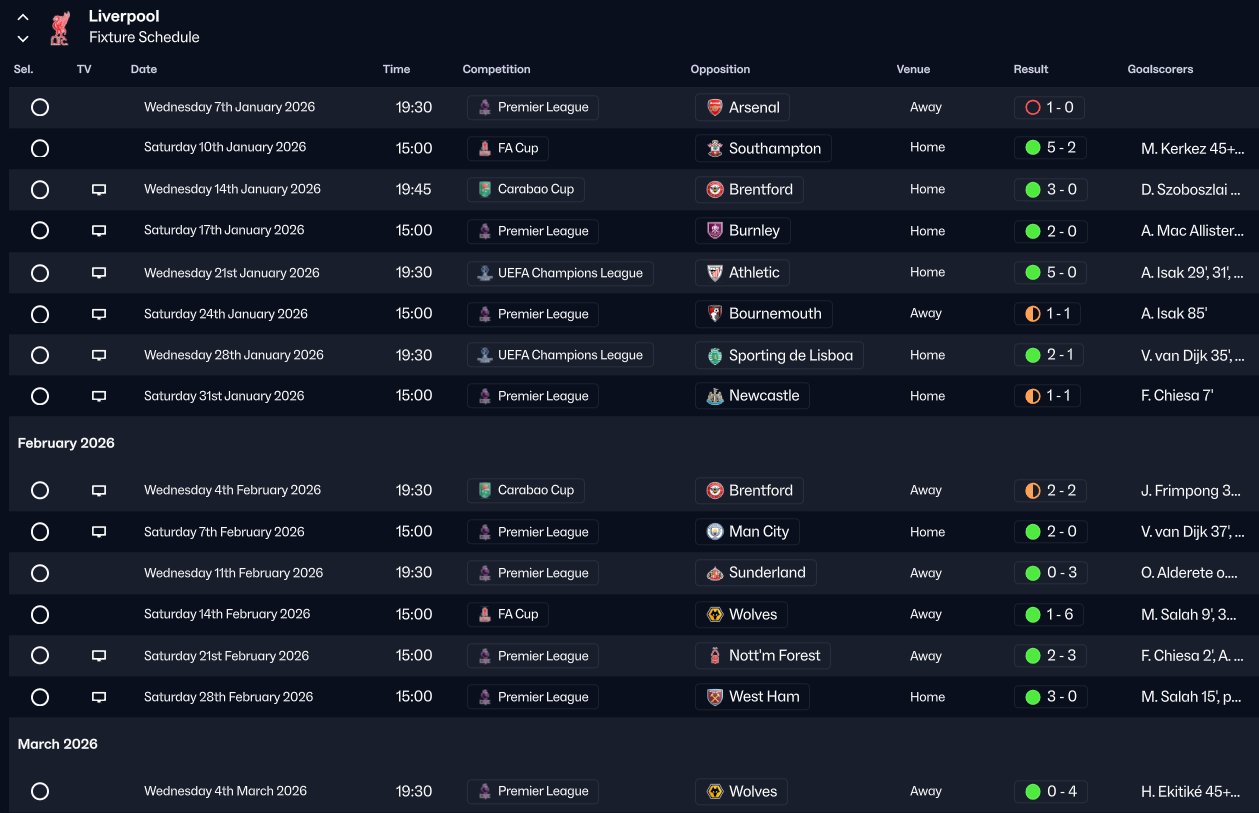The image size is (1259, 813).
Task: Select the West Ham fixture radio button
Action: [40, 697]
